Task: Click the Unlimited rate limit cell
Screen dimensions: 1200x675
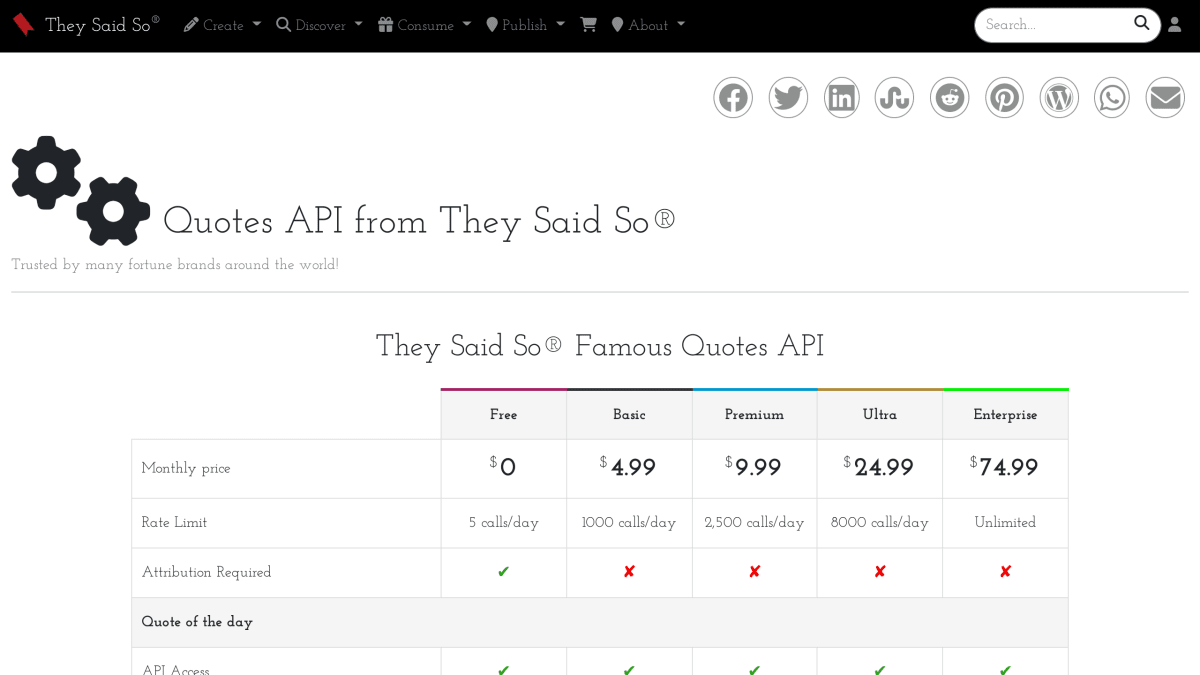Action: tap(1005, 523)
